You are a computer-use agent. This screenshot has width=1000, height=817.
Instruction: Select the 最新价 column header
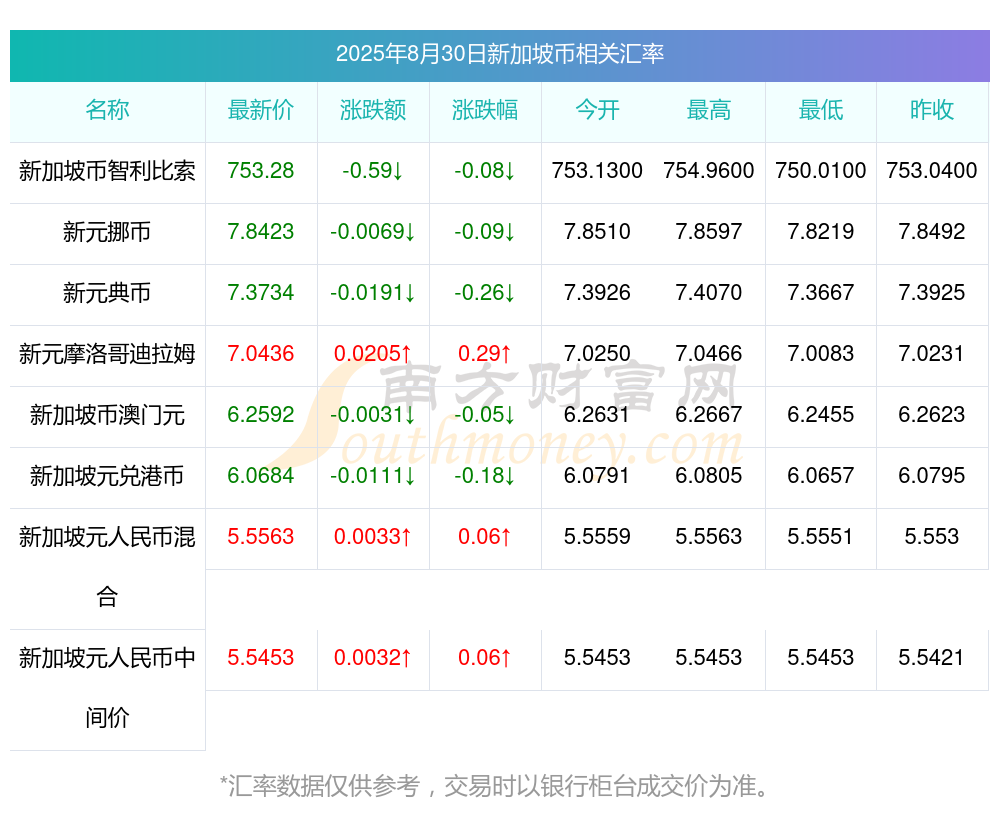[x=261, y=110]
